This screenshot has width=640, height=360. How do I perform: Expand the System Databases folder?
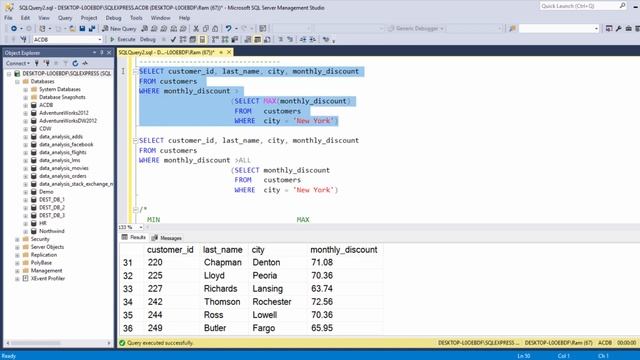(26, 89)
